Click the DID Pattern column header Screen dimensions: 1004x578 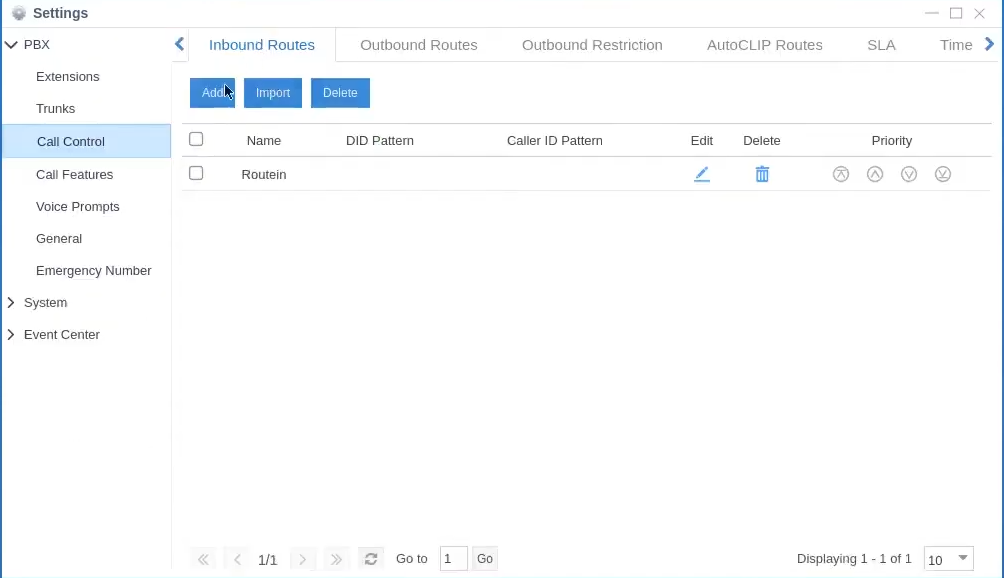click(x=380, y=140)
